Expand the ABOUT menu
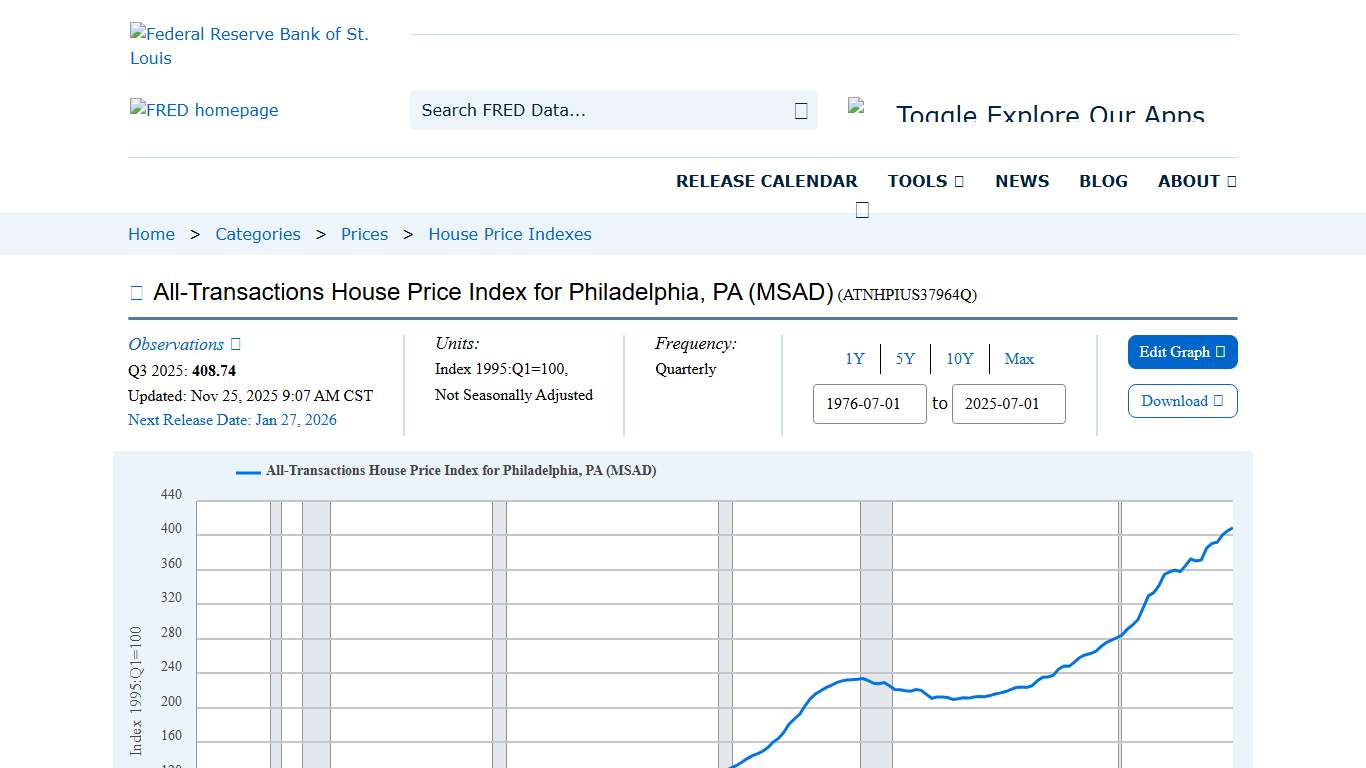The image size is (1366, 768). [x=1196, y=181]
